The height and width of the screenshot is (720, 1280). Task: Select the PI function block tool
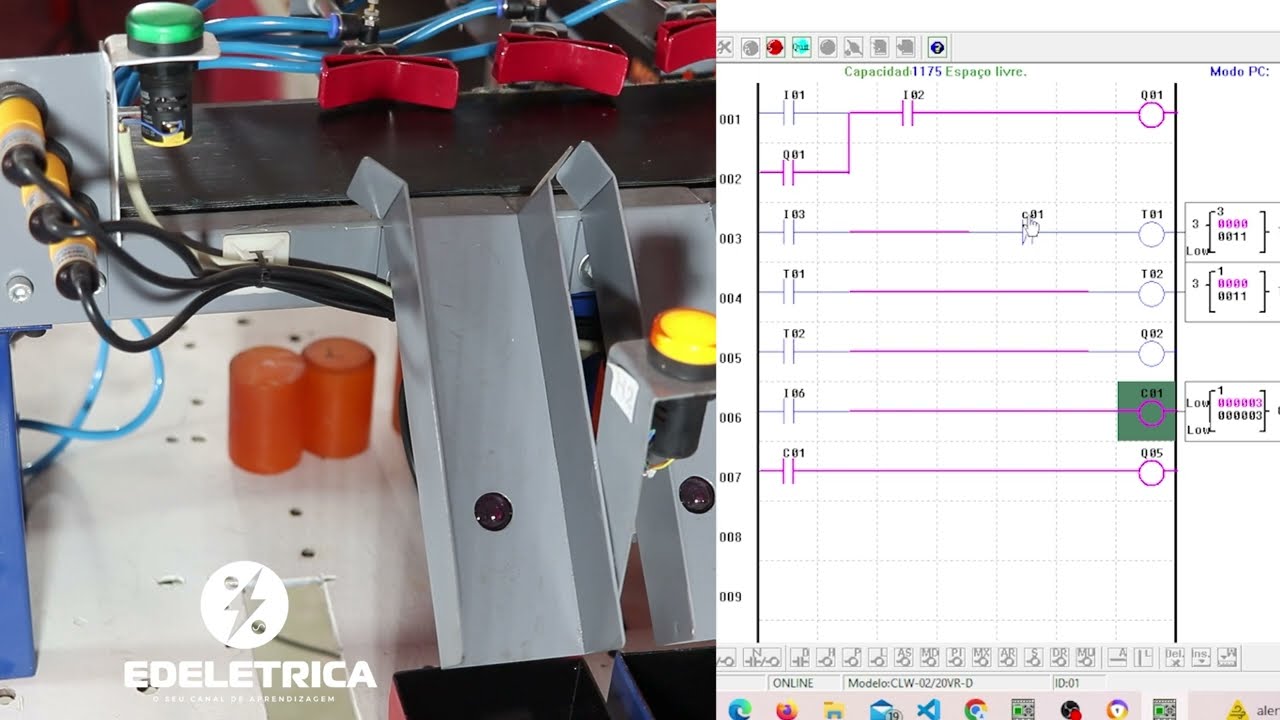(x=956, y=658)
